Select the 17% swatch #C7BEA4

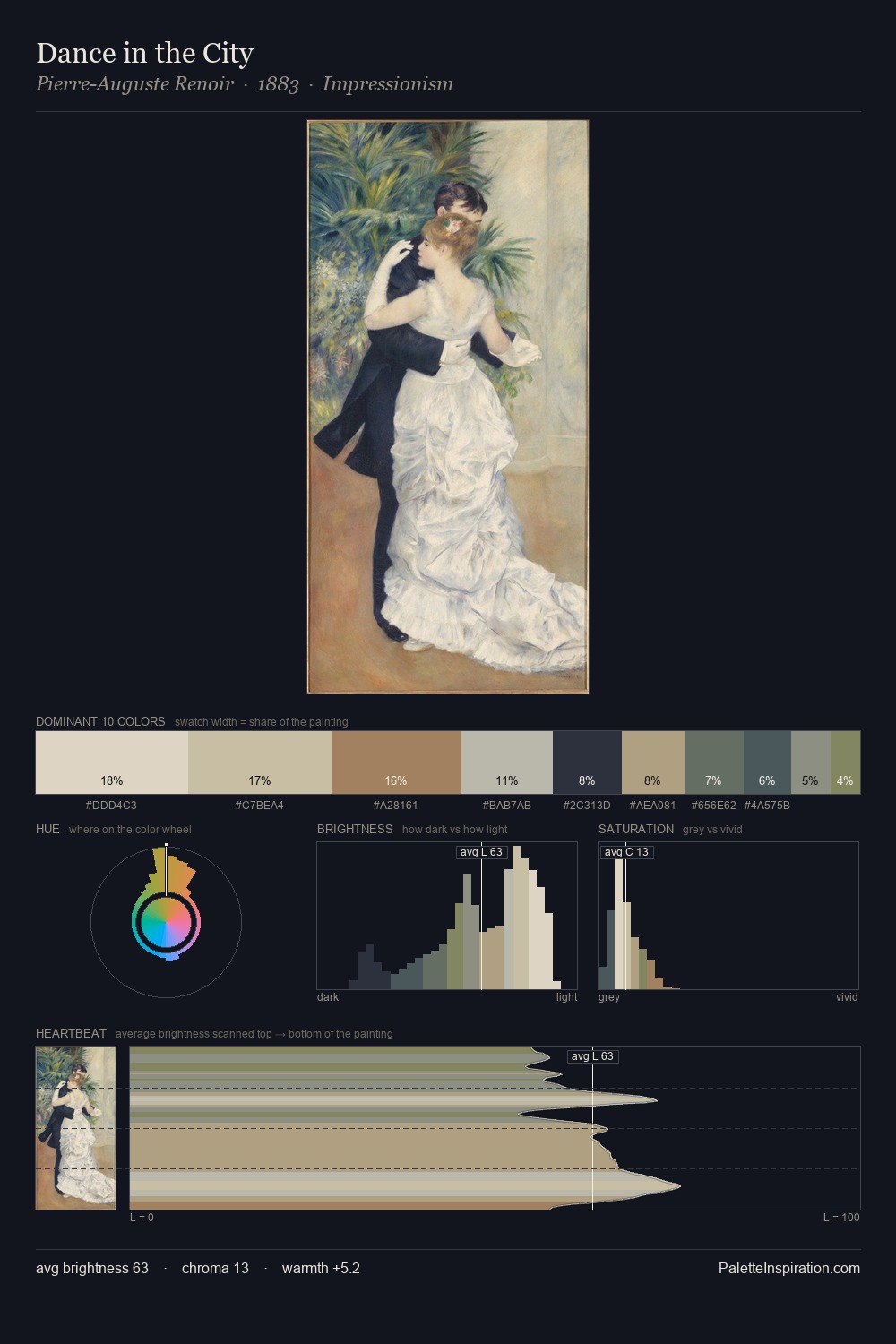pos(260,762)
